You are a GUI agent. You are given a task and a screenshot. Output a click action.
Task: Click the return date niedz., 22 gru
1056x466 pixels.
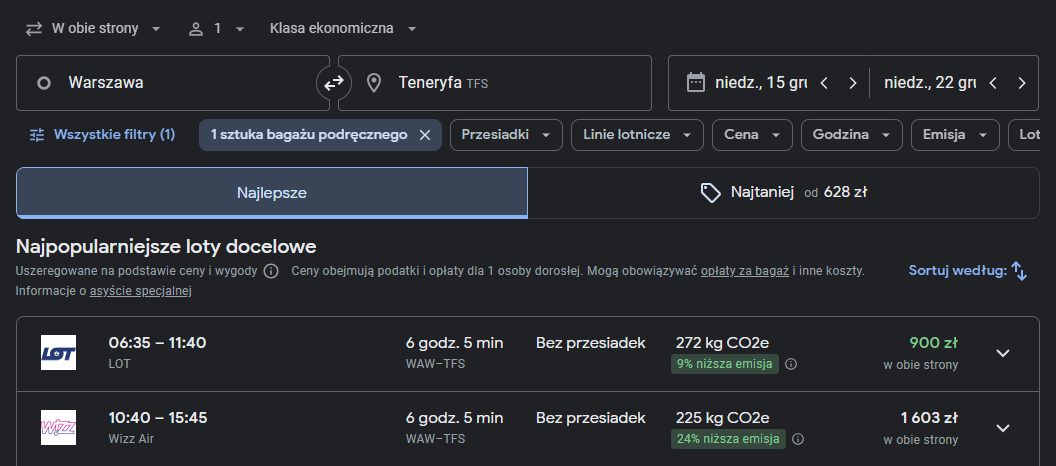pyautogui.click(x=930, y=83)
